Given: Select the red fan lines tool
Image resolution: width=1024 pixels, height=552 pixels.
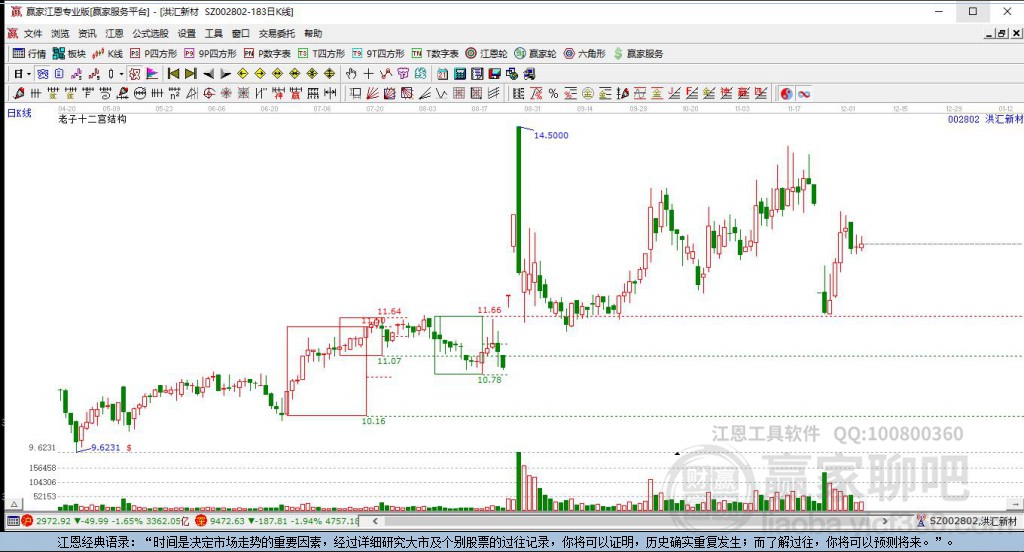Looking at the screenshot, I should 372,93.
